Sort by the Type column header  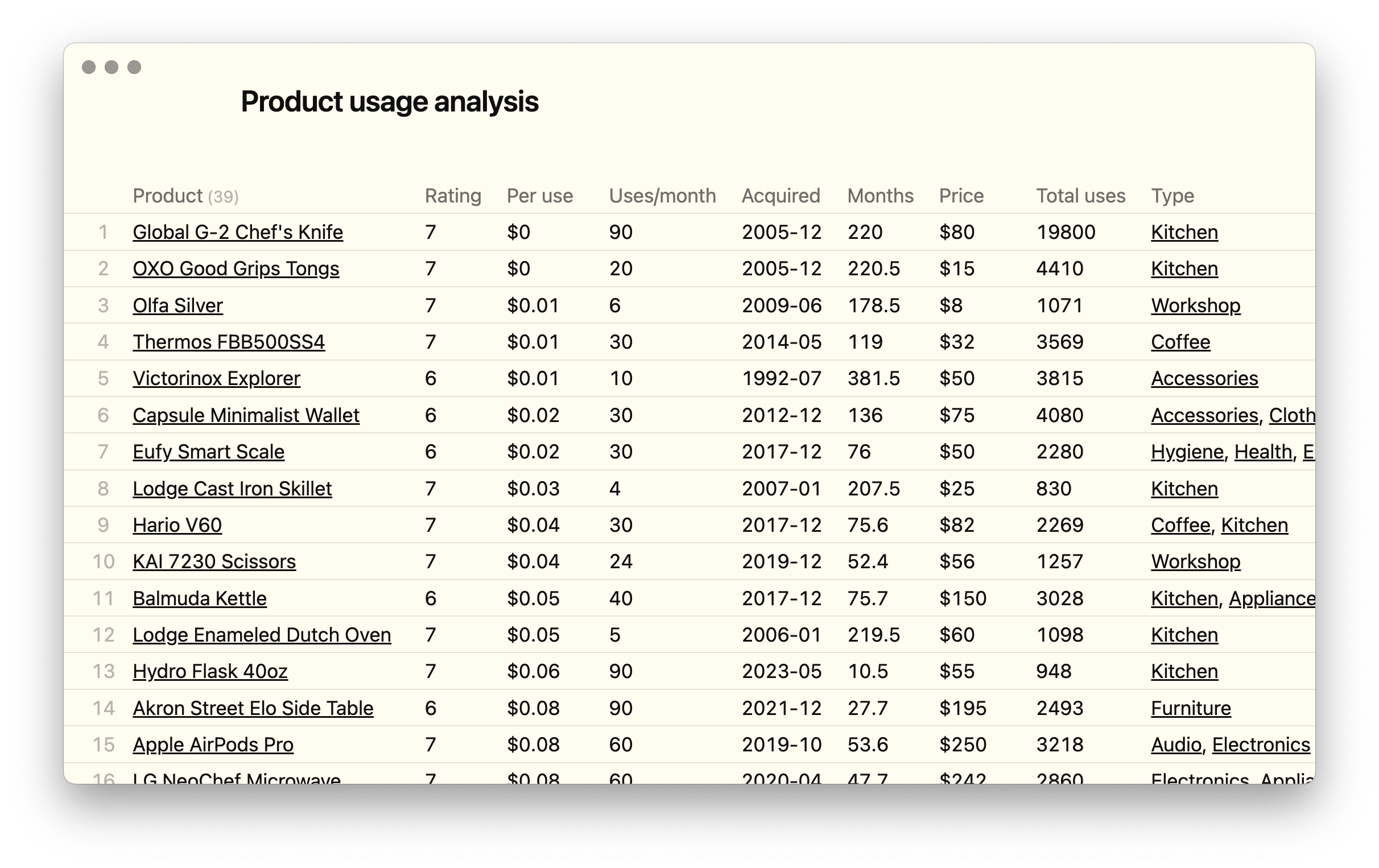point(1172,196)
